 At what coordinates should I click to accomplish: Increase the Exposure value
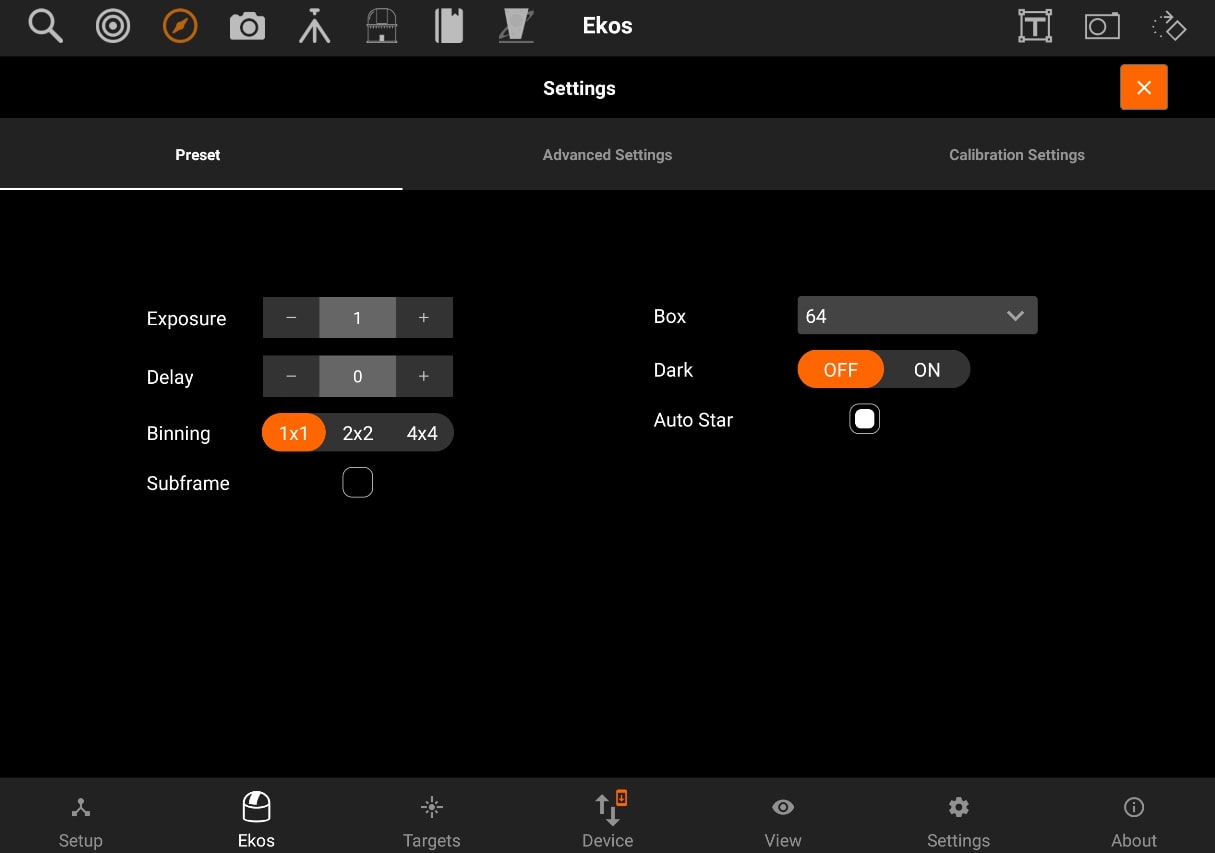coord(424,318)
